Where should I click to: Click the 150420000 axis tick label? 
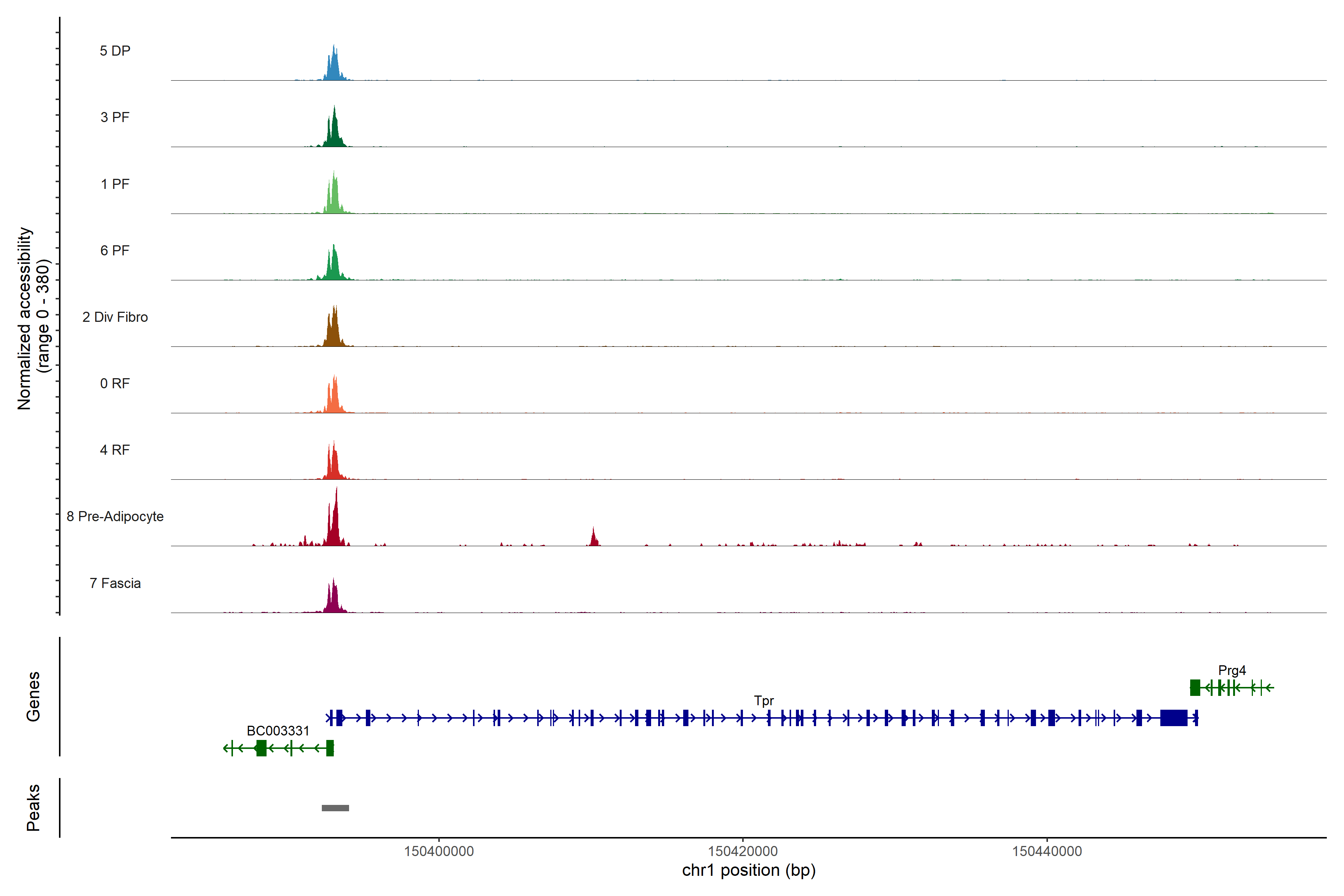[x=743, y=852]
